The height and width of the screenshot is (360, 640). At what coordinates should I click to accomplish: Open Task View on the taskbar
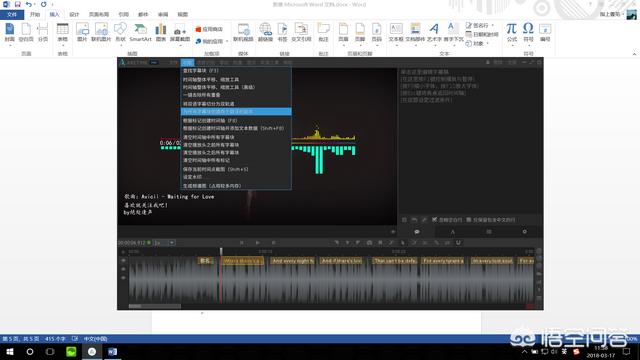click(50, 351)
